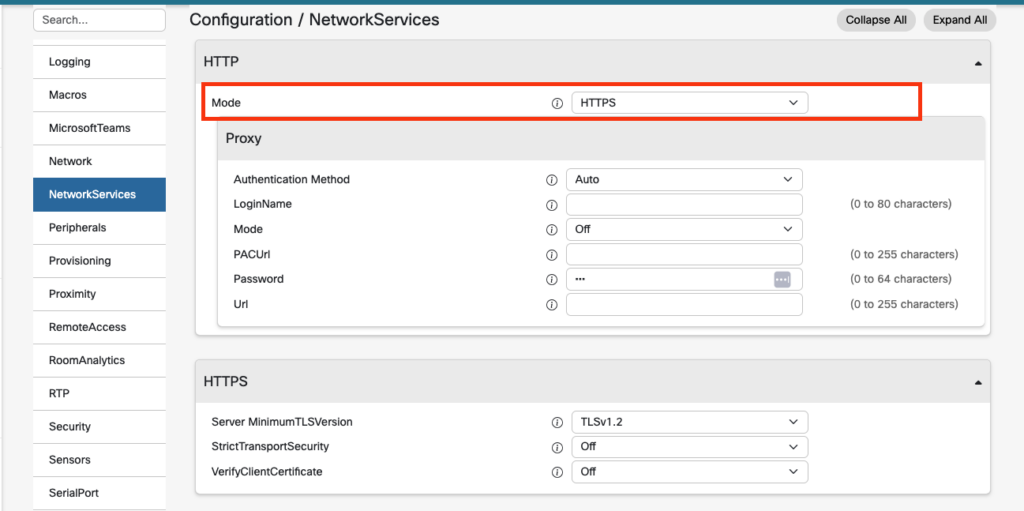1024x511 pixels.
Task: Select Proximity in the sidebar
Action: coord(99,295)
